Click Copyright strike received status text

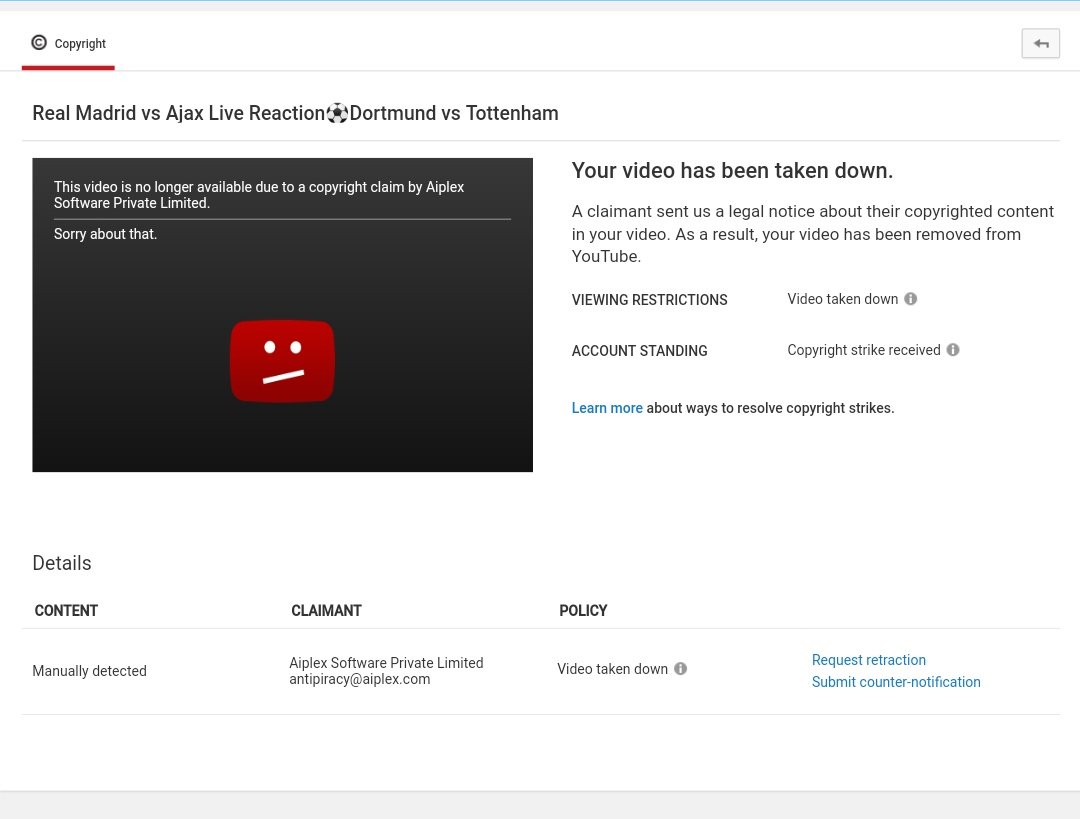(x=864, y=350)
